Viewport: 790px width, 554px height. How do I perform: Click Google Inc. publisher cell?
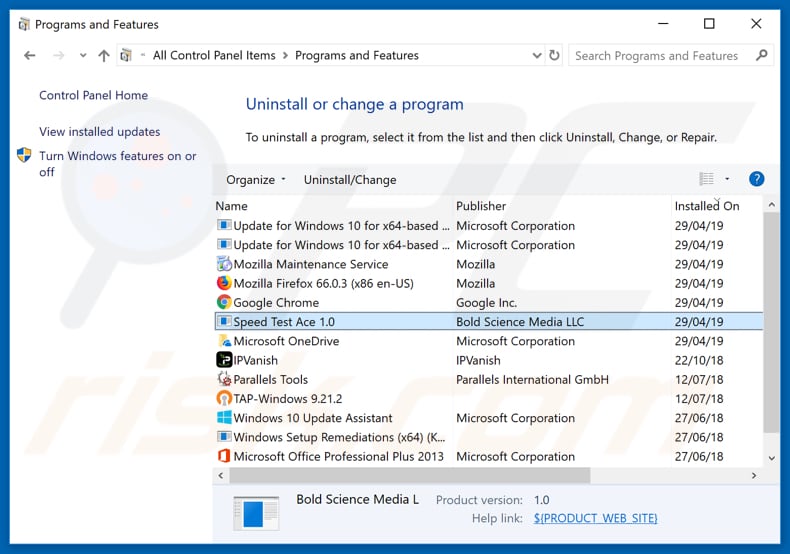coord(486,303)
